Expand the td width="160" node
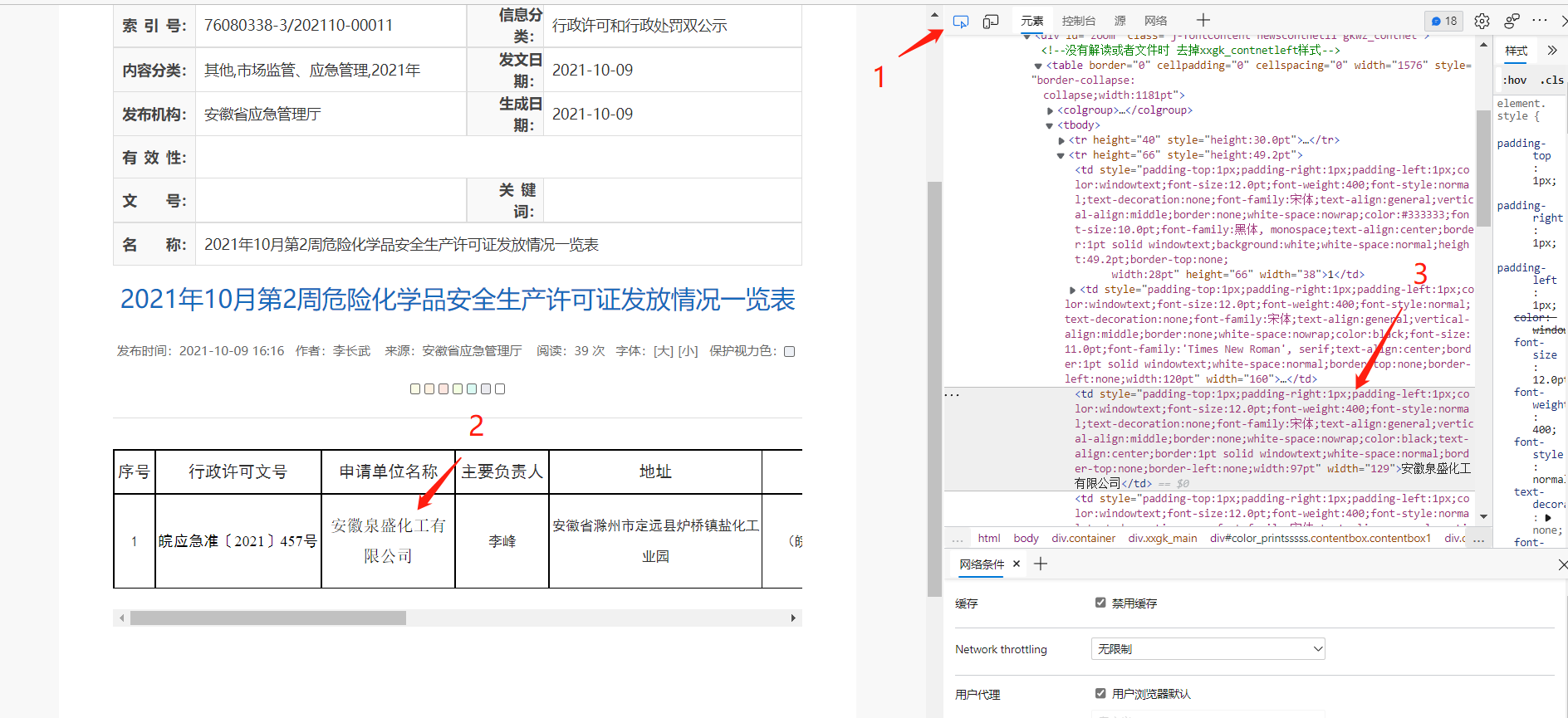Viewport: 1568px width, 718px height. [1072, 290]
